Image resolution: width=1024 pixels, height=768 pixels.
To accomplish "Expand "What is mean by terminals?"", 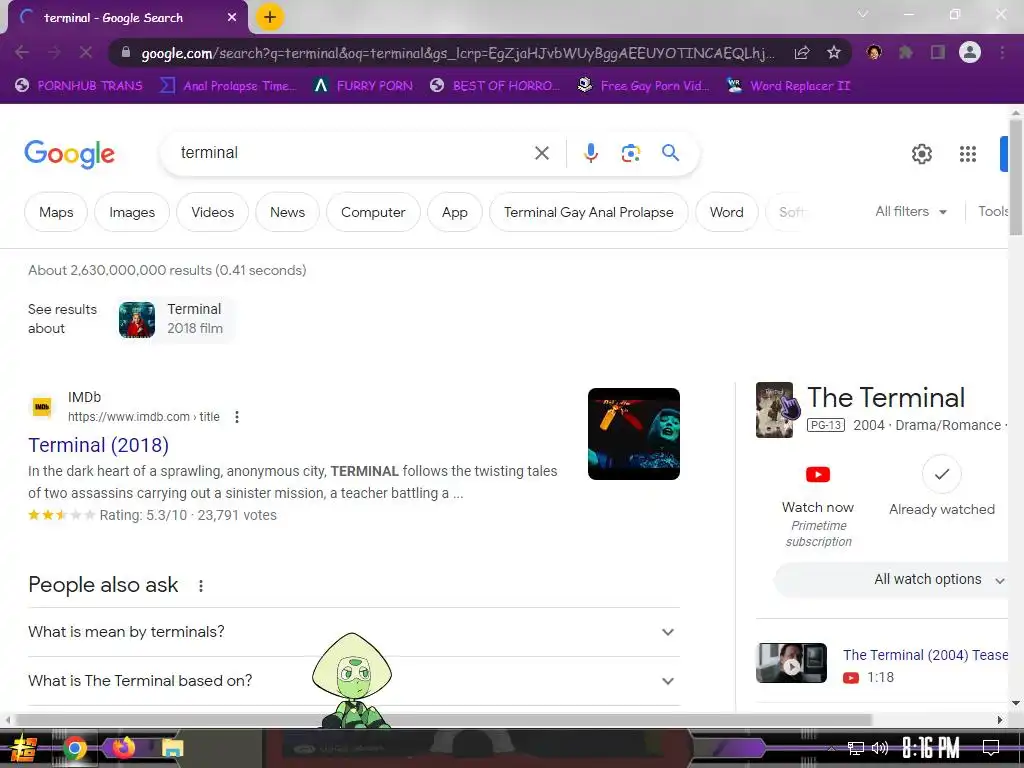I will [354, 632].
